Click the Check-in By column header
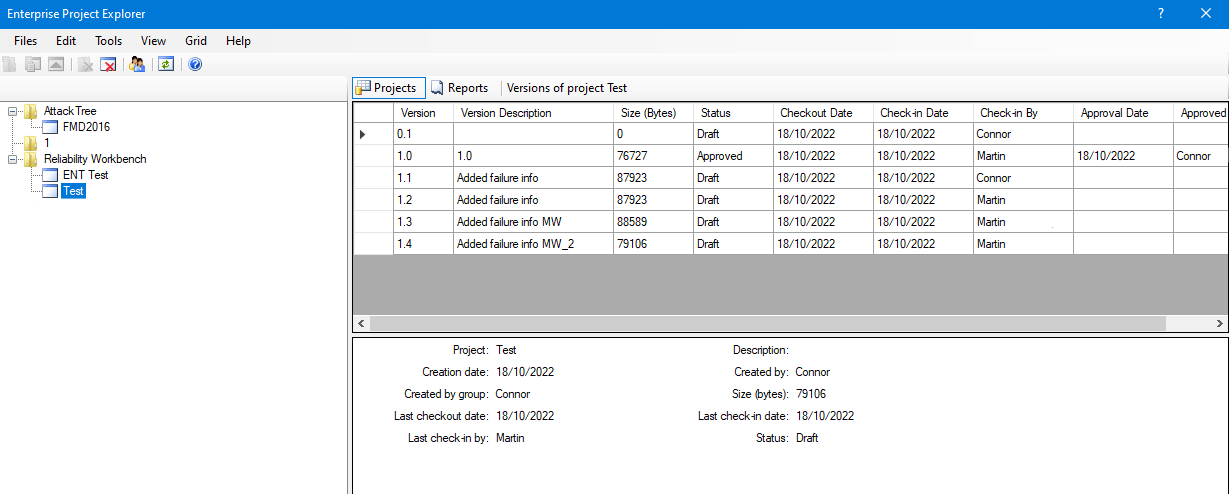Viewport: 1229px width, 494px height. (1008, 113)
